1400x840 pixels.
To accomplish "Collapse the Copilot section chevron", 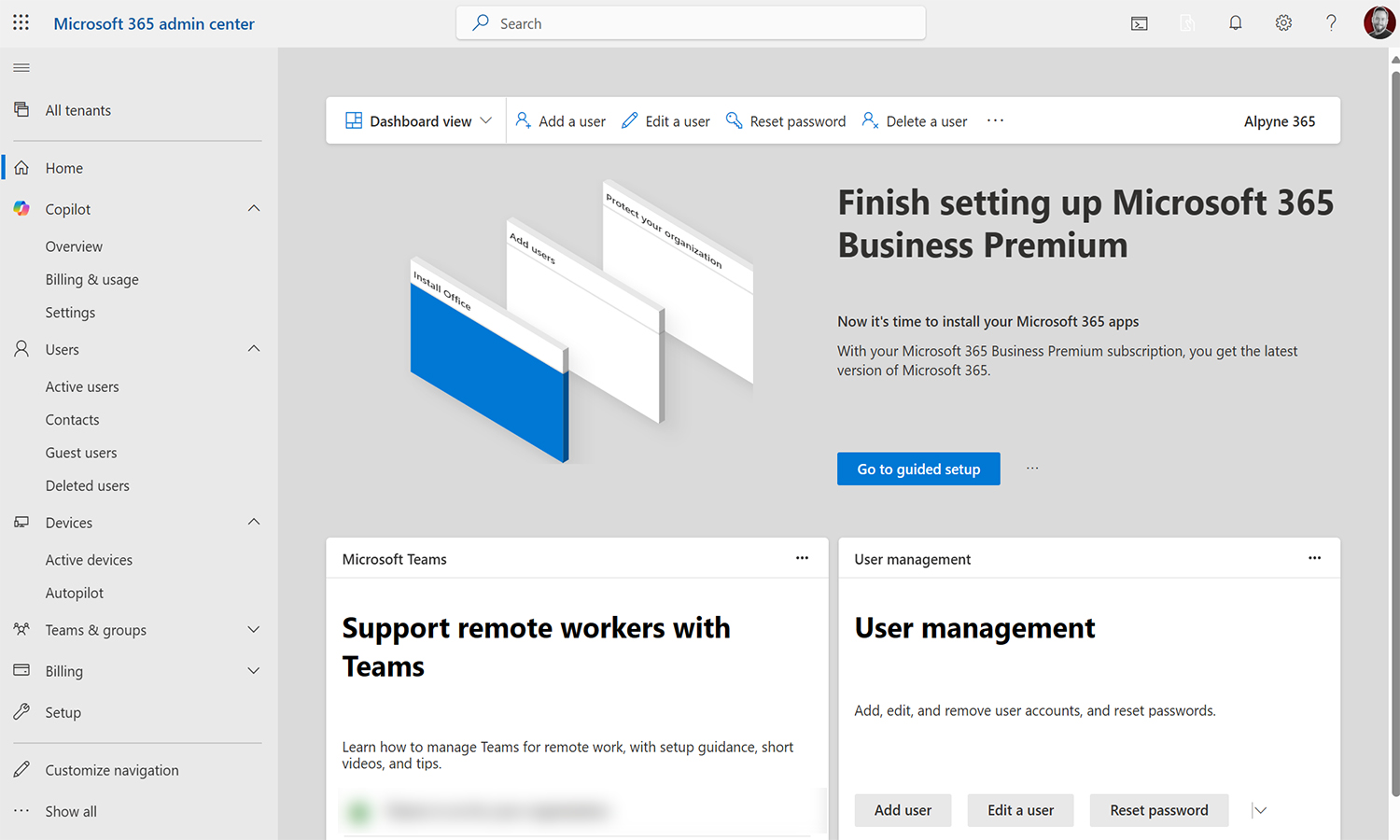I will click(253, 208).
